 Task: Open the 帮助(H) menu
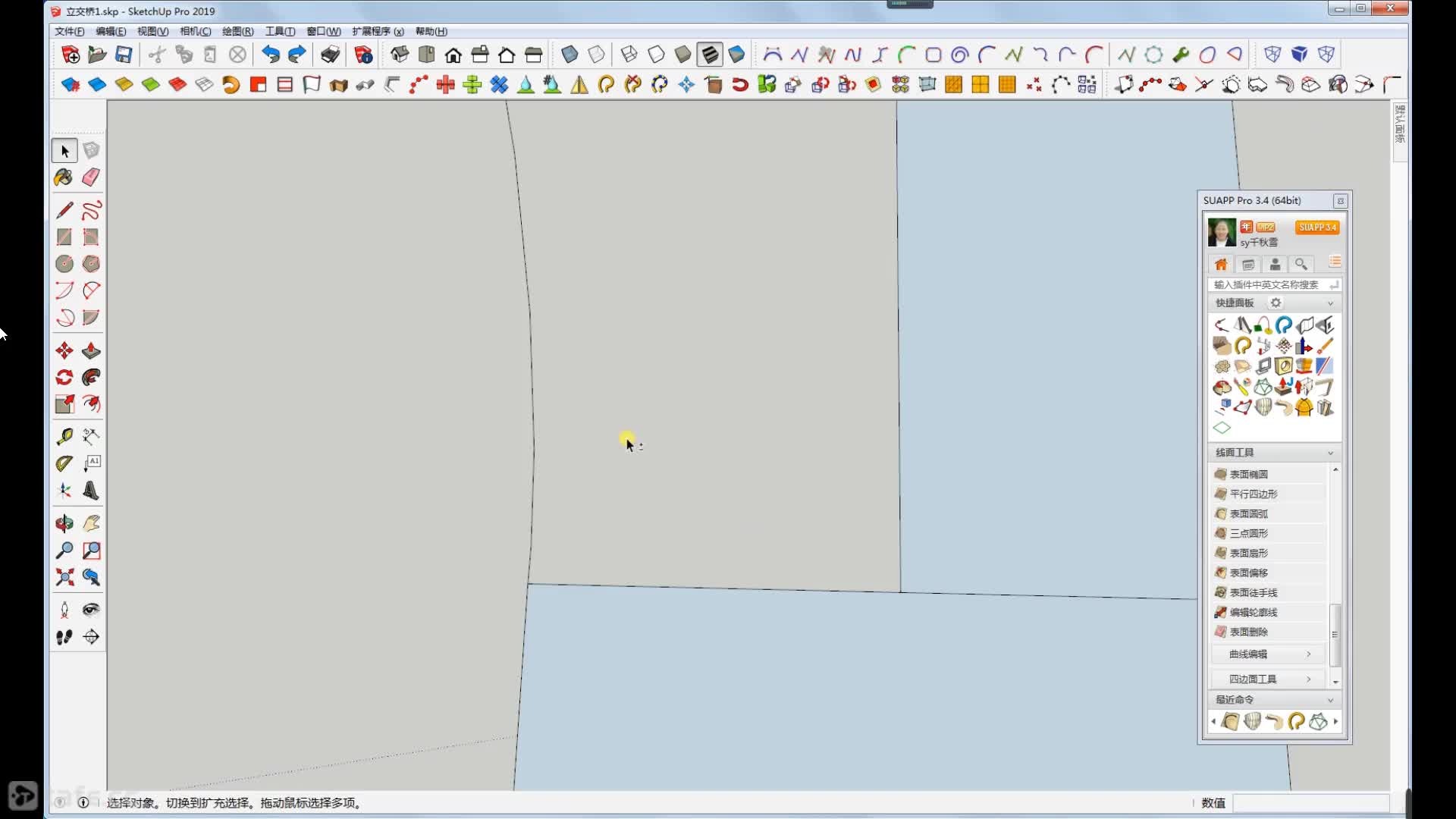pyautogui.click(x=431, y=31)
